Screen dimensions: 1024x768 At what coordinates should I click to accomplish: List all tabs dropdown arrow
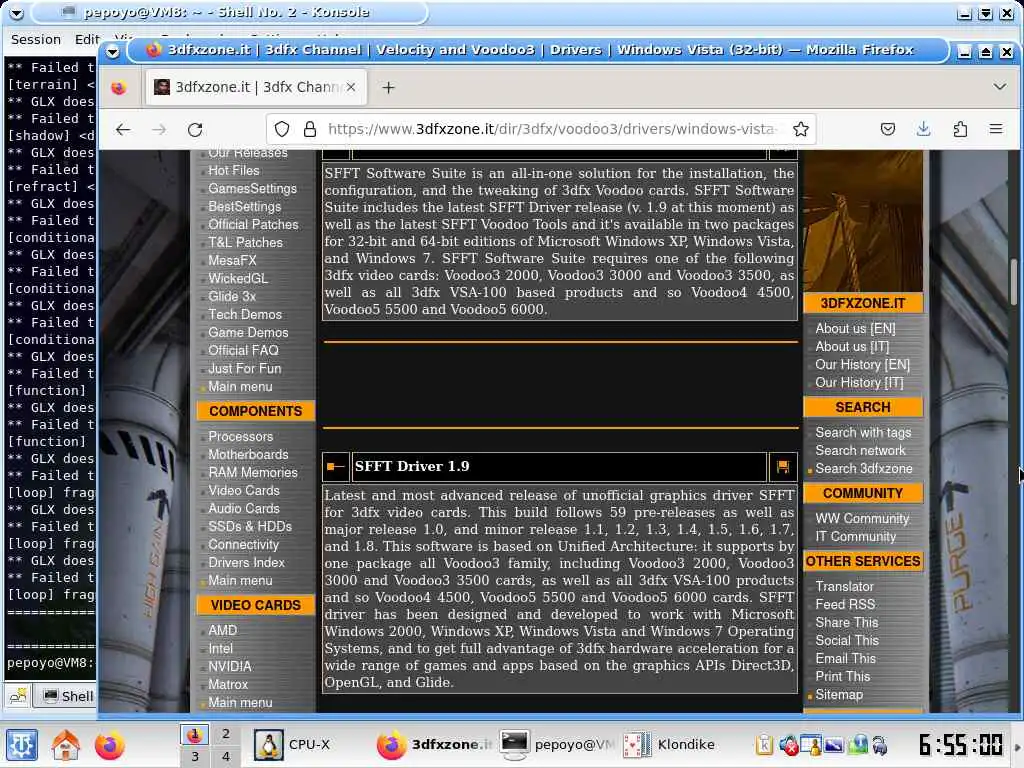click(999, 87)
